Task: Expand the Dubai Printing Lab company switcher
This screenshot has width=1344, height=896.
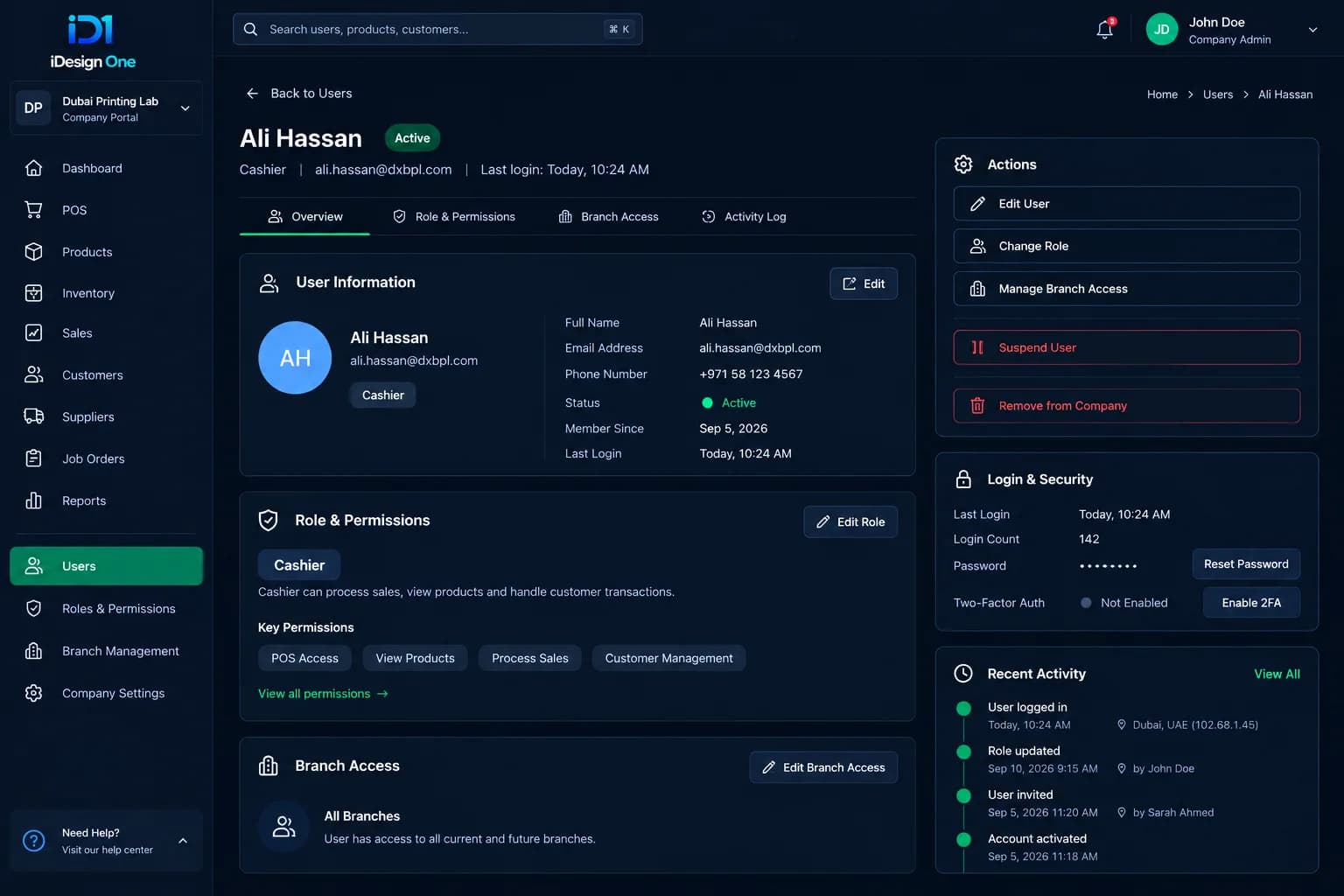Action: 106,108
